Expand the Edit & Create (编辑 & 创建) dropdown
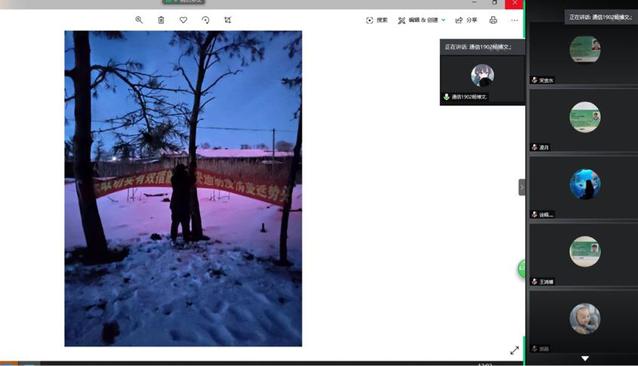 point(422,20)
